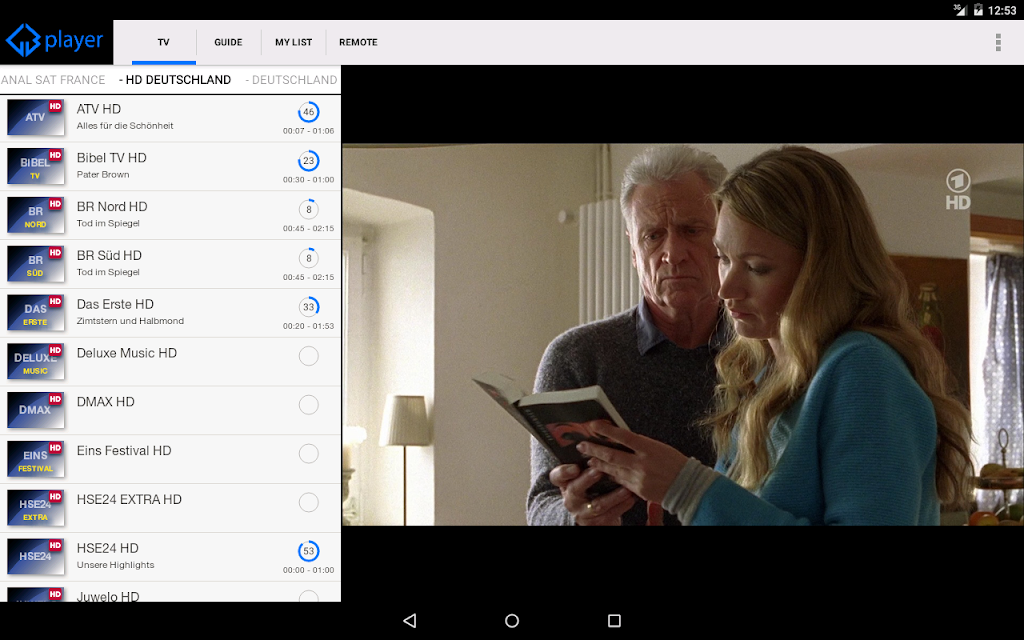Click Bibel TV HD progress circle showing 23

[309, 161]
